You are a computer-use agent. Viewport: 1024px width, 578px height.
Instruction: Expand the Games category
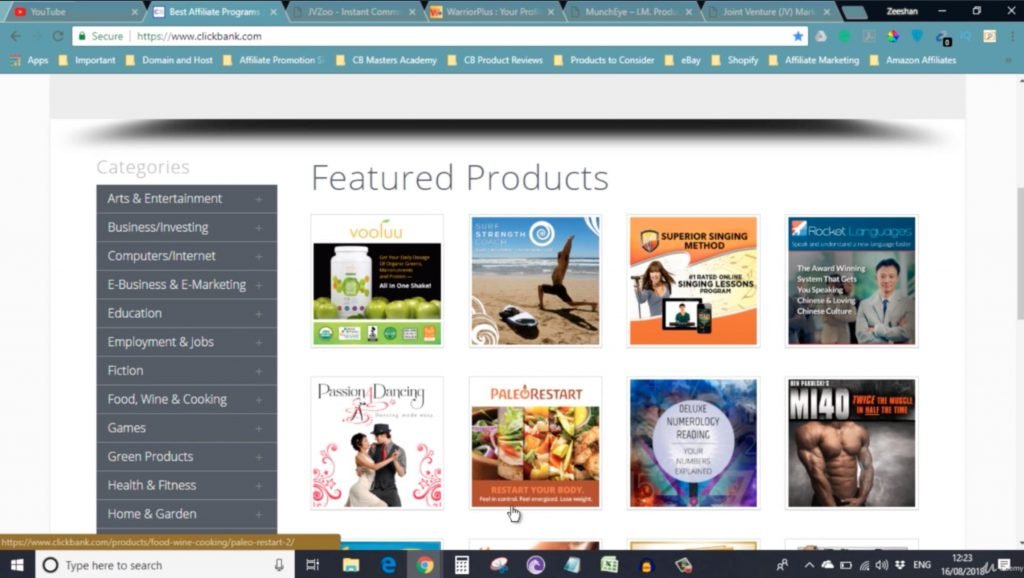(259, 428)
